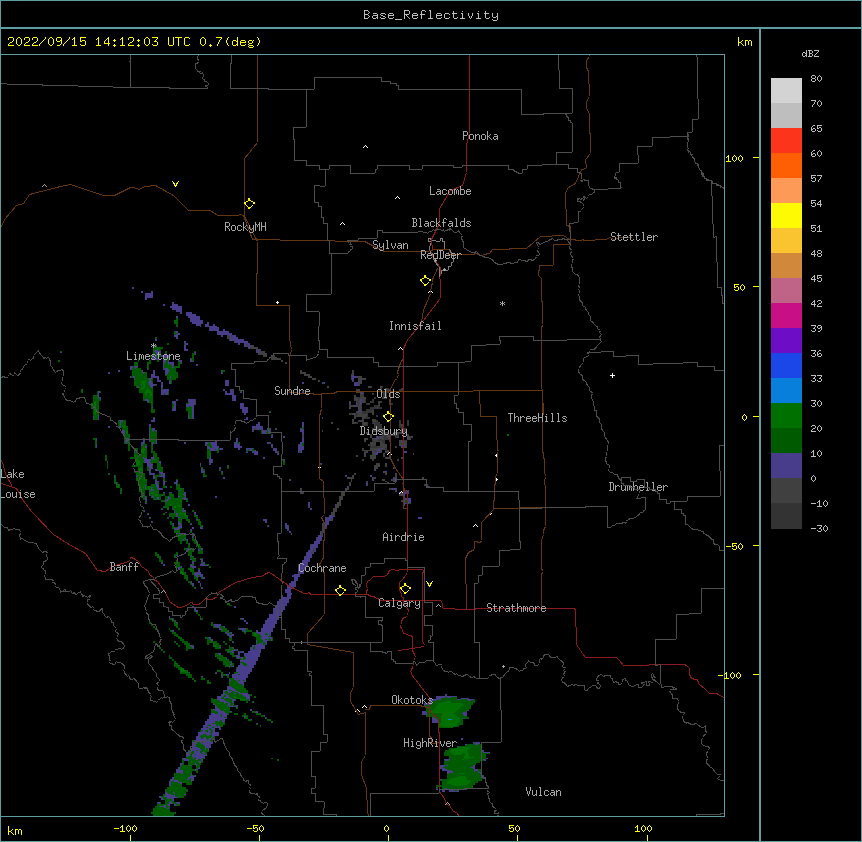Viewport: 862px width, 842px height.
Task: Select the white asterisk marker east of Innisfail
Action: (502, 303)
